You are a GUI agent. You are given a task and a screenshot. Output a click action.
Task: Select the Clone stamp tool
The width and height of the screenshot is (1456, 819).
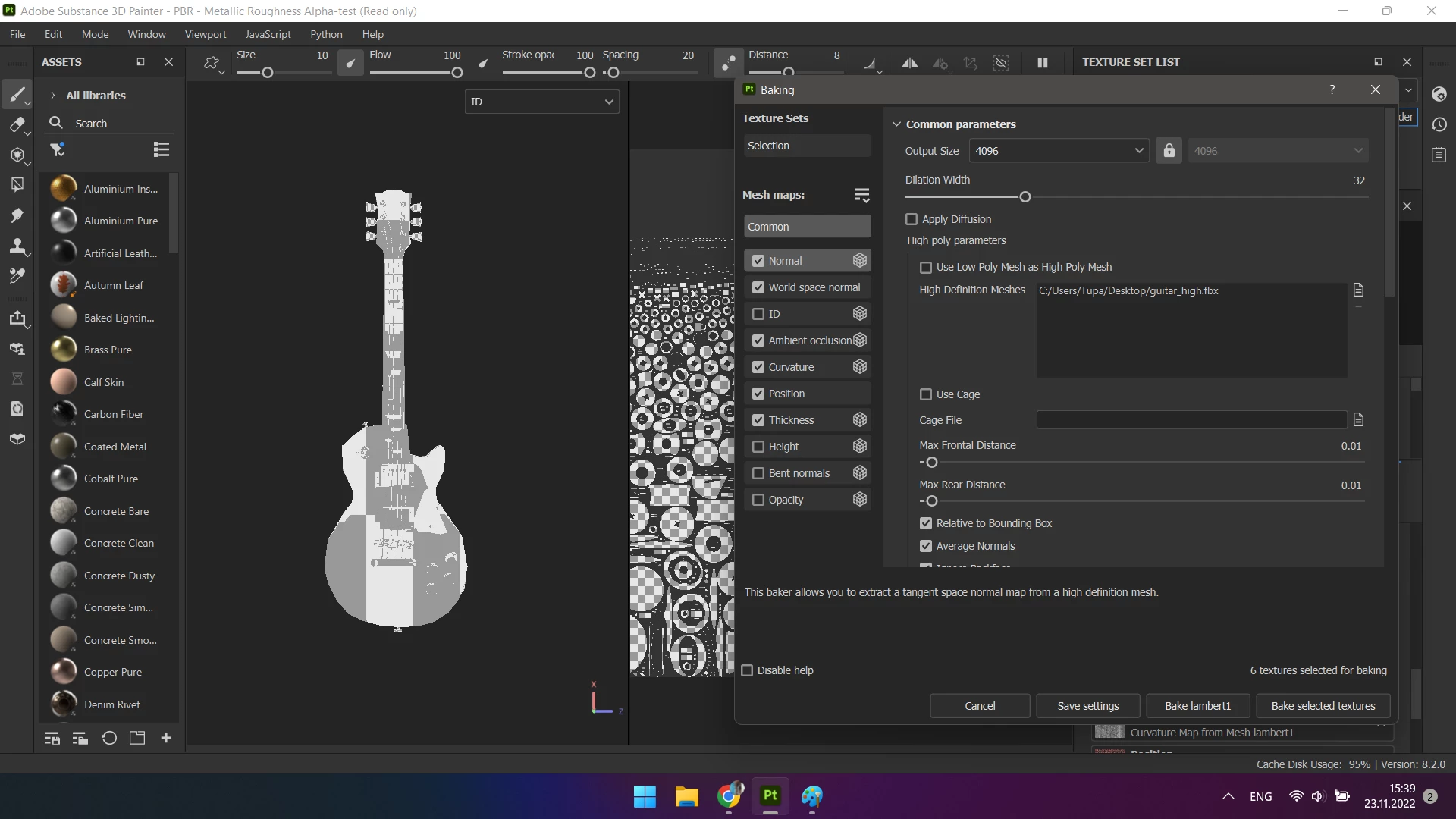17,246
